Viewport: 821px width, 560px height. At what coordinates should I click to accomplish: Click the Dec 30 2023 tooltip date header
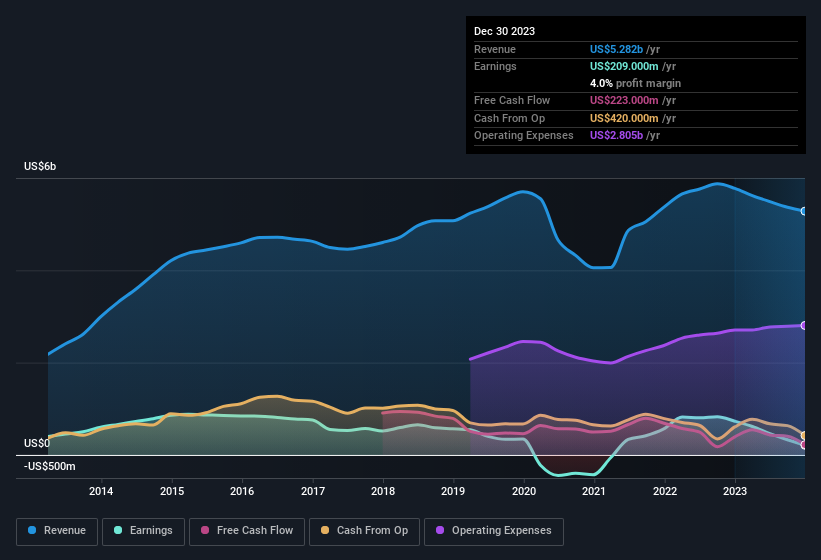click(x=505, y=31)
